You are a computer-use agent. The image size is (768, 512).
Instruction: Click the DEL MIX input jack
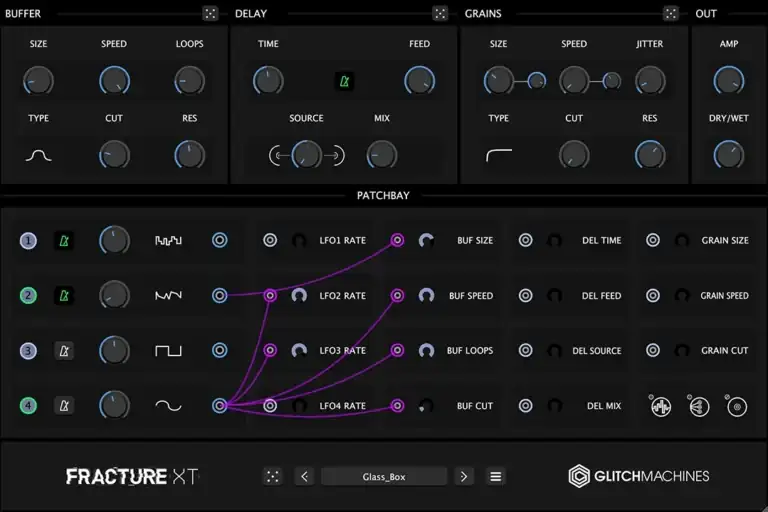526,406
